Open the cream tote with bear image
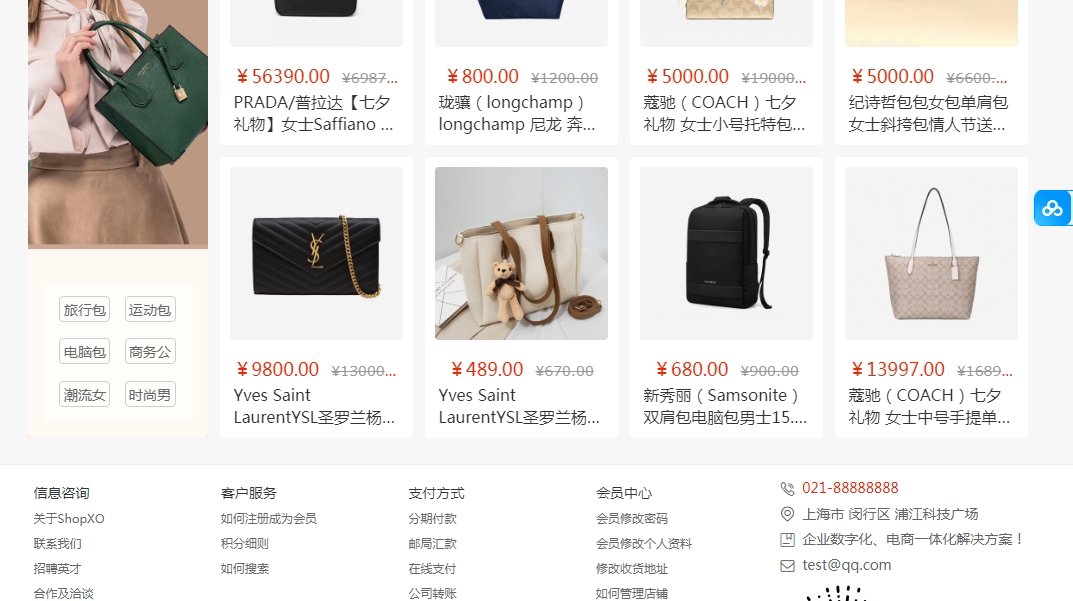This screenshot has height=601, width=1073. coord(521,253)
